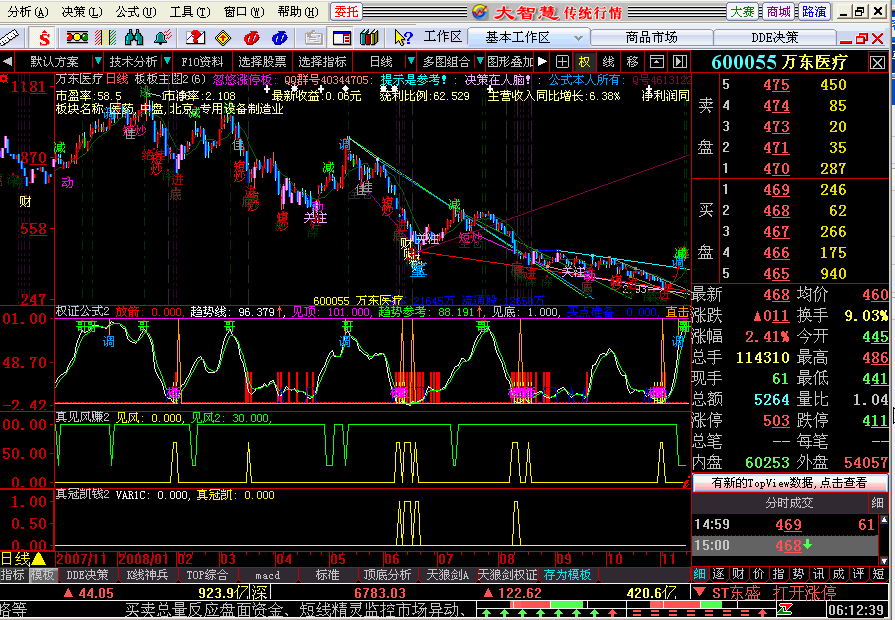This screenshot has width=895, height=620.
Task: Click the status bar red-green Z icon
Action: pyautogui.click(x=786, y=610)
